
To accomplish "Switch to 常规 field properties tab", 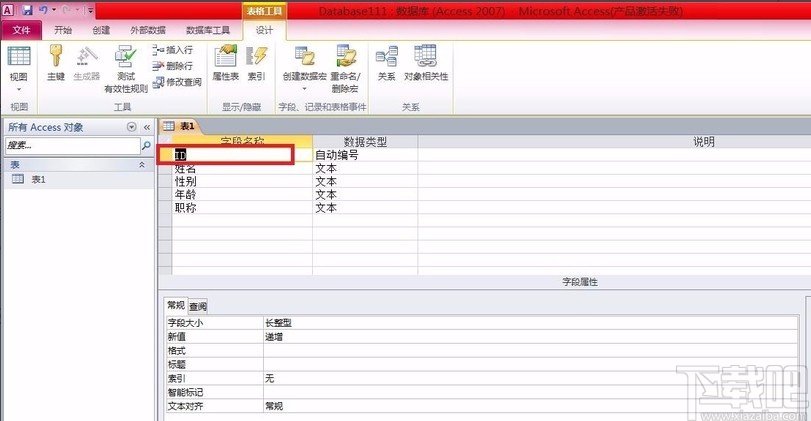I will 176,306.
